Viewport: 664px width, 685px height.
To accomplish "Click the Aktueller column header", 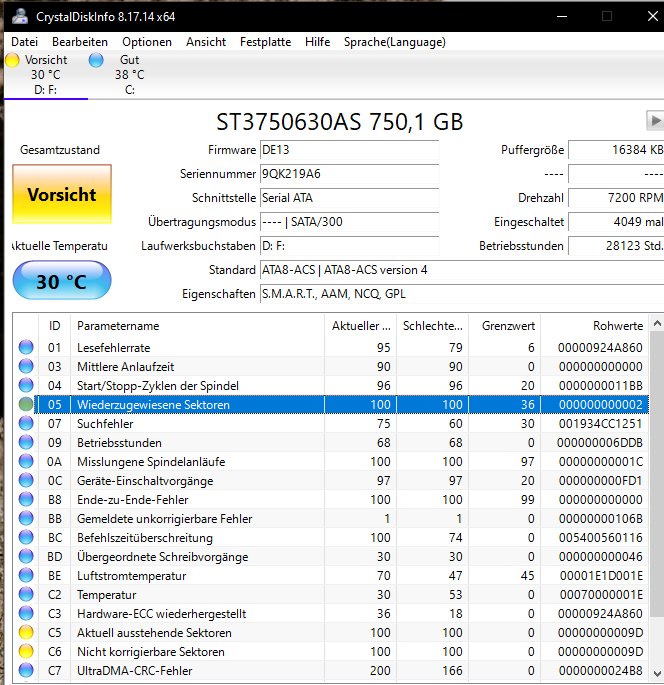I will 360,326.
